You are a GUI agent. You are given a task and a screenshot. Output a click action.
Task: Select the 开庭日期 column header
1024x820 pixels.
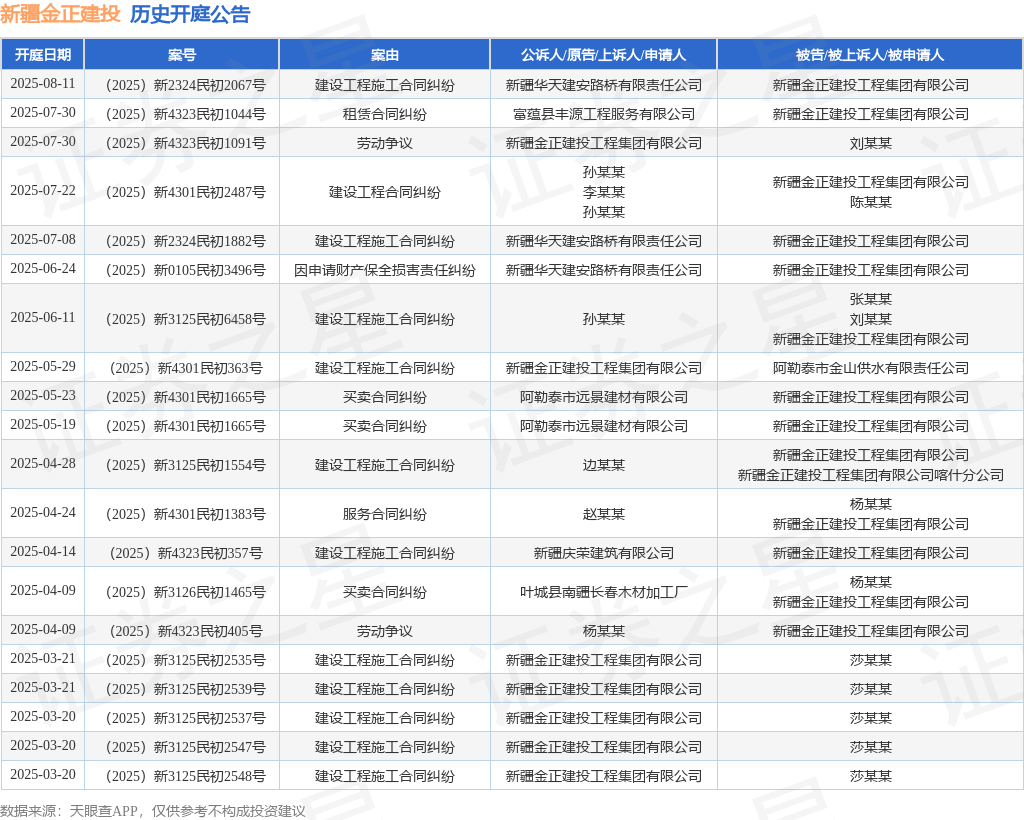[x=42, y=55]
